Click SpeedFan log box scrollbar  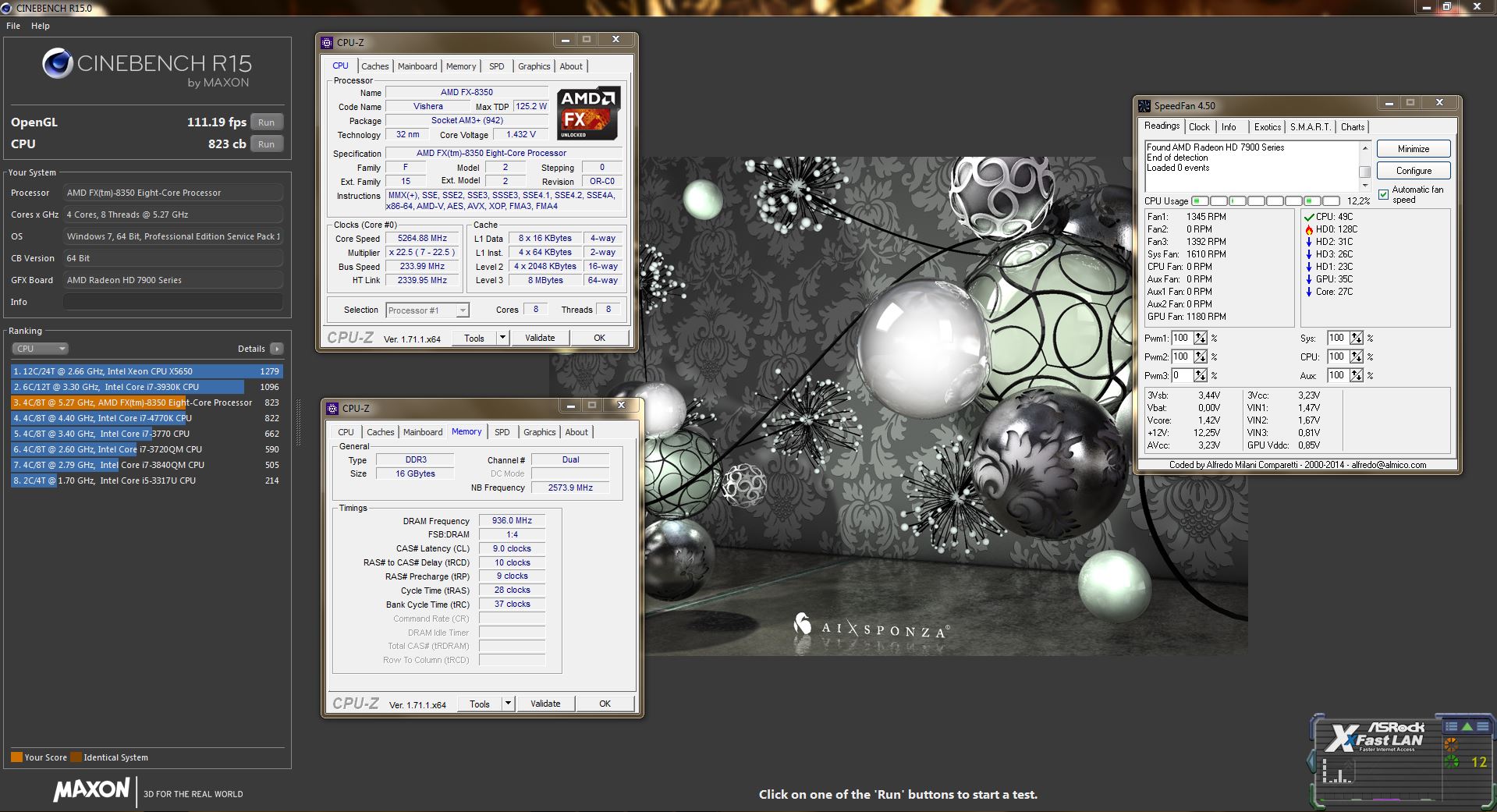(x=1364, y=166)
